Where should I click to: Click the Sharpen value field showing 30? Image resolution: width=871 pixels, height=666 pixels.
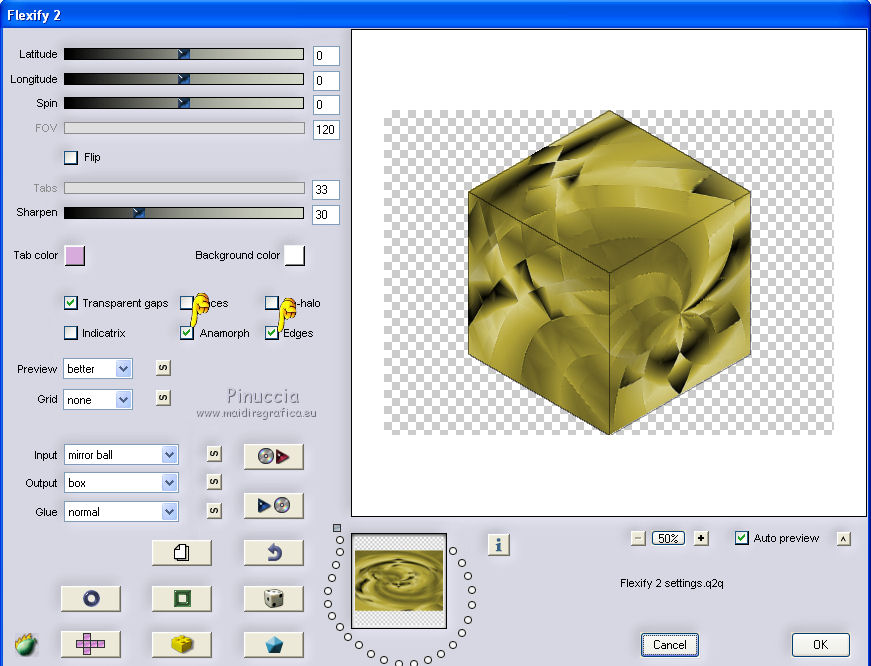click(x=326, y=214)
